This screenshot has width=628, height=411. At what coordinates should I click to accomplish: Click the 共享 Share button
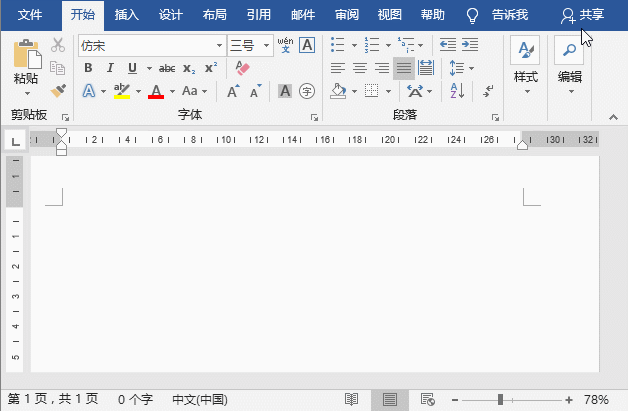(x=582, y=15)
